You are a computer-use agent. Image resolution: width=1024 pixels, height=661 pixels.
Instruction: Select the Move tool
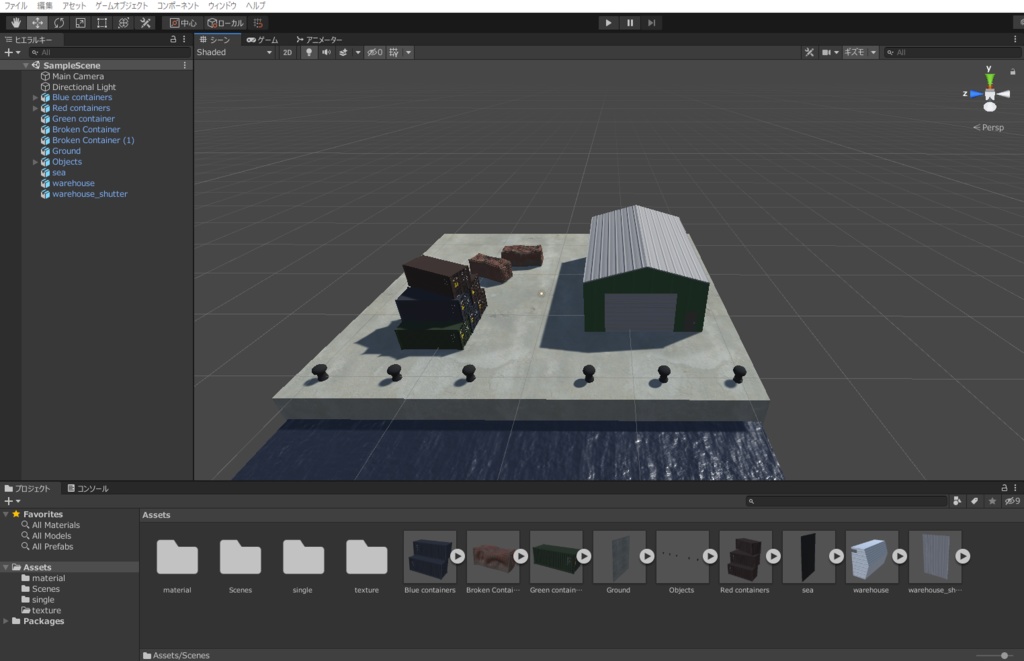tap(37, 23)
